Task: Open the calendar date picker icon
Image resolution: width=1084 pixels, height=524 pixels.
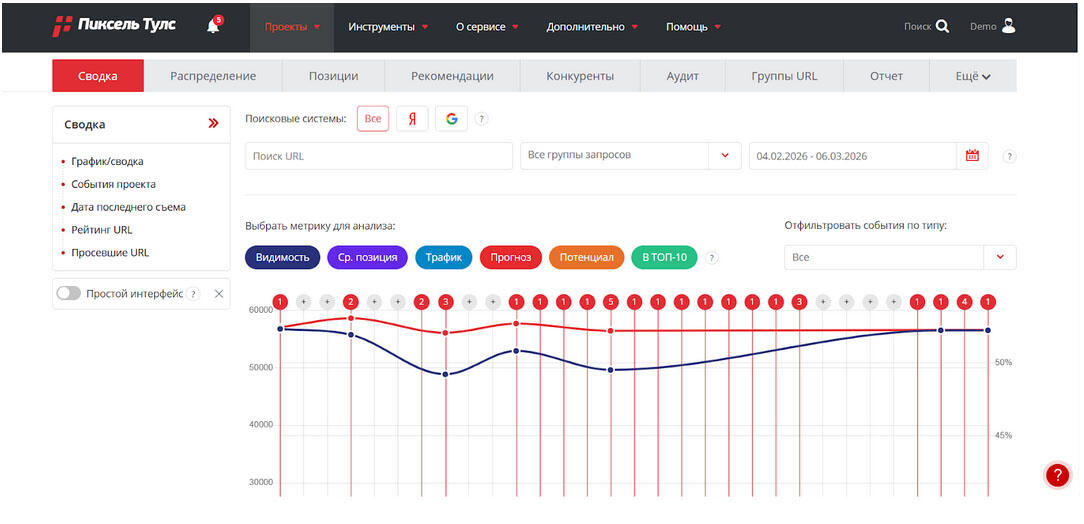Action: pyautogui.click(x=972, y=156)
